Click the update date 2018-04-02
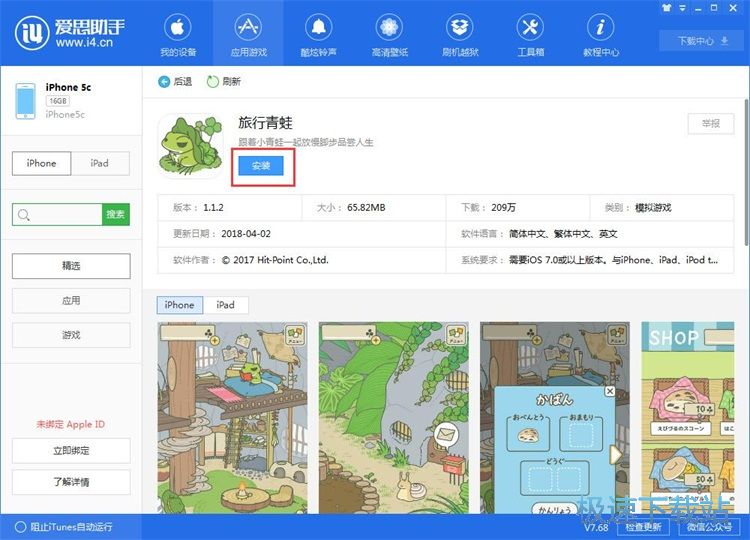The height and width of the screenshot is (540, 750). (x=246, y=234)
